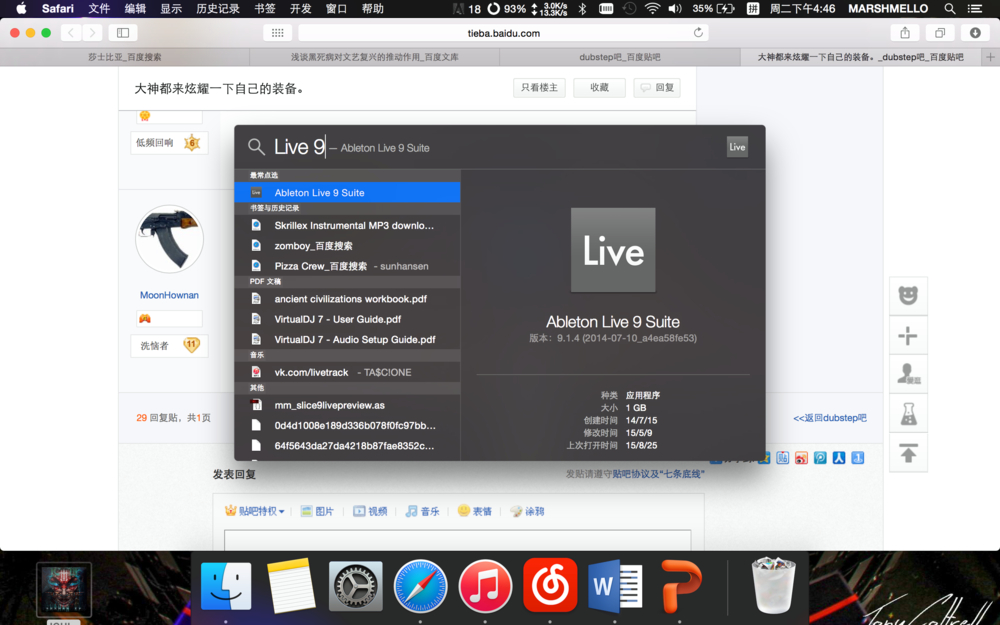Click 音乐 insert button in reply toolbar
Viewport: 1000px width, 625px height.
point(422,511)
